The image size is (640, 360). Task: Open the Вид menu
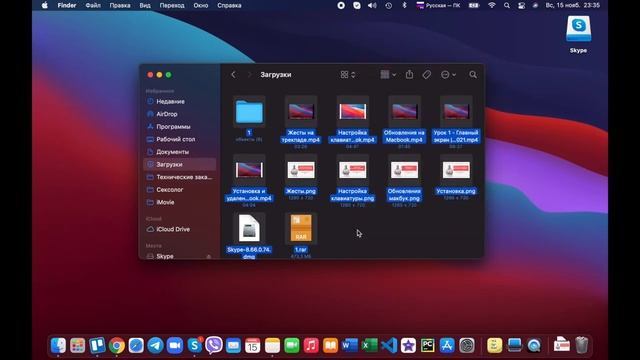tap(145, 5)
